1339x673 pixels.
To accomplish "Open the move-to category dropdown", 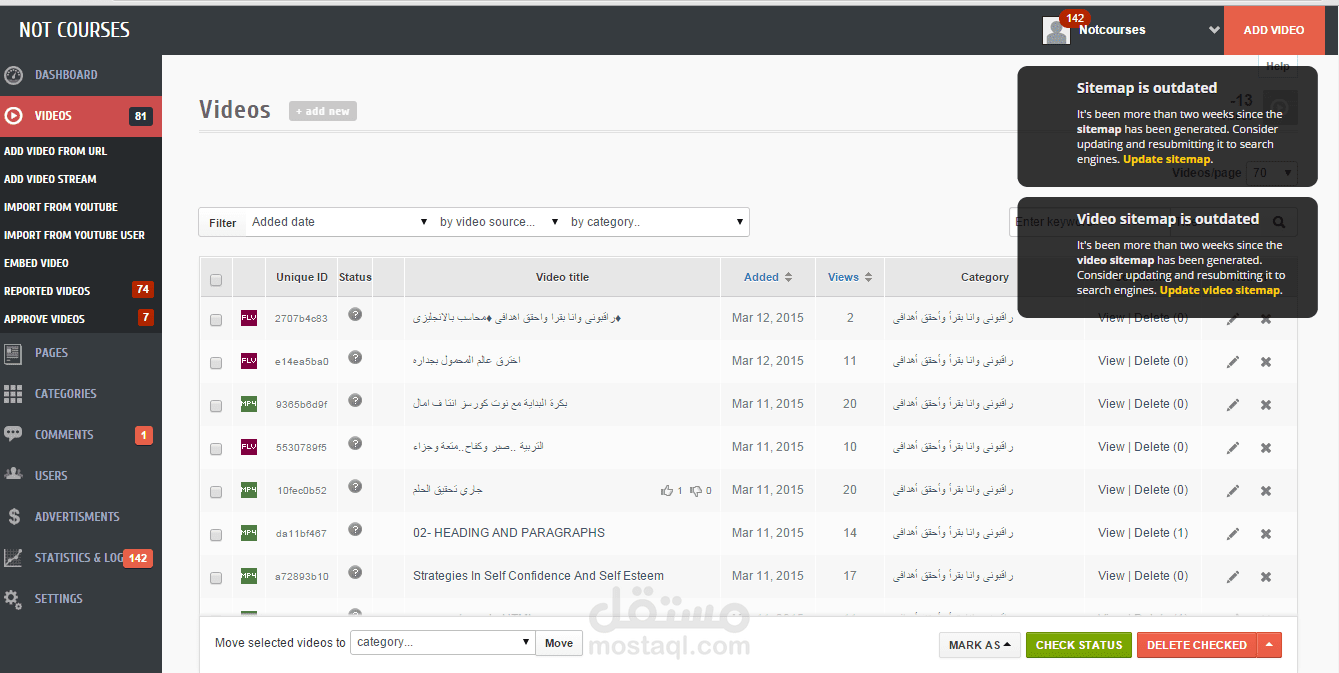I will [443, 642].
